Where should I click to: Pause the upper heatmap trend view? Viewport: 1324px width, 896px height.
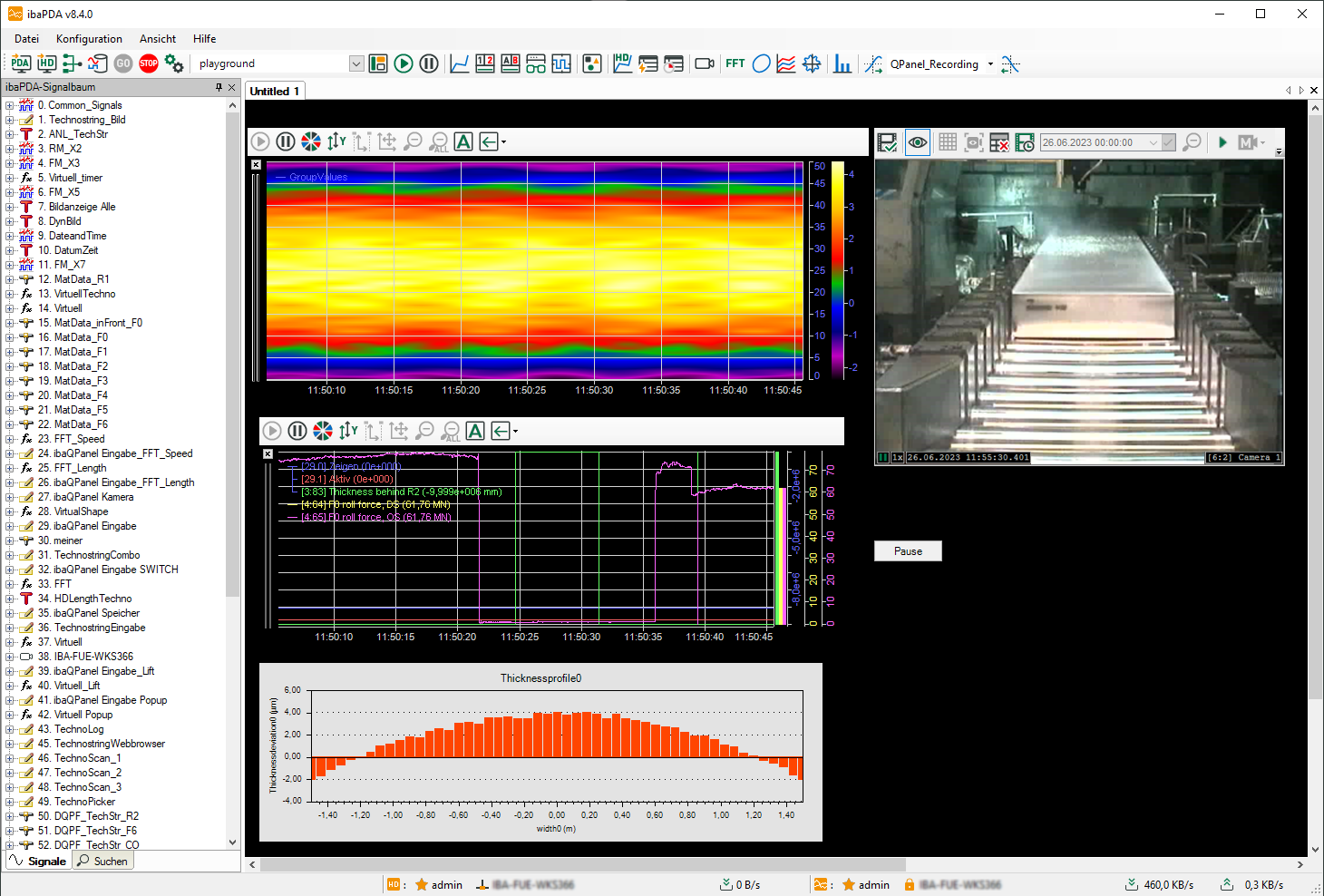[286, 141]
